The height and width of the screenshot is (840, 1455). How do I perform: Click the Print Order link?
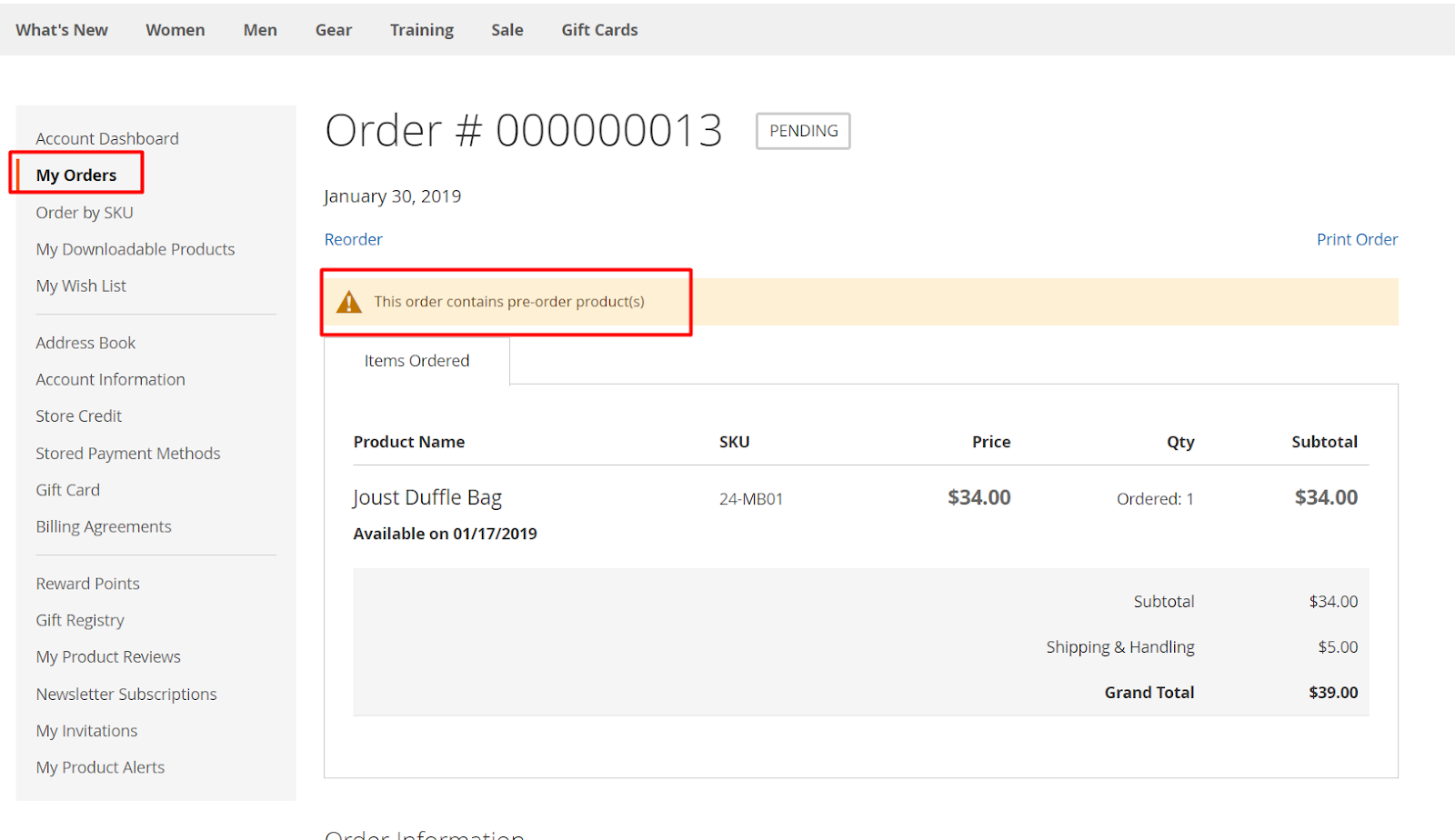[1357, 239]
